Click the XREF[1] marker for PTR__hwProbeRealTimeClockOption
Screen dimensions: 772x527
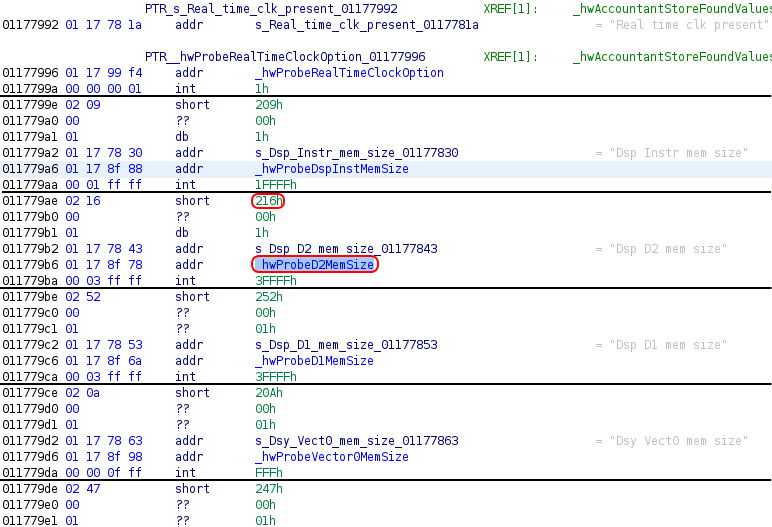[511, 57]
